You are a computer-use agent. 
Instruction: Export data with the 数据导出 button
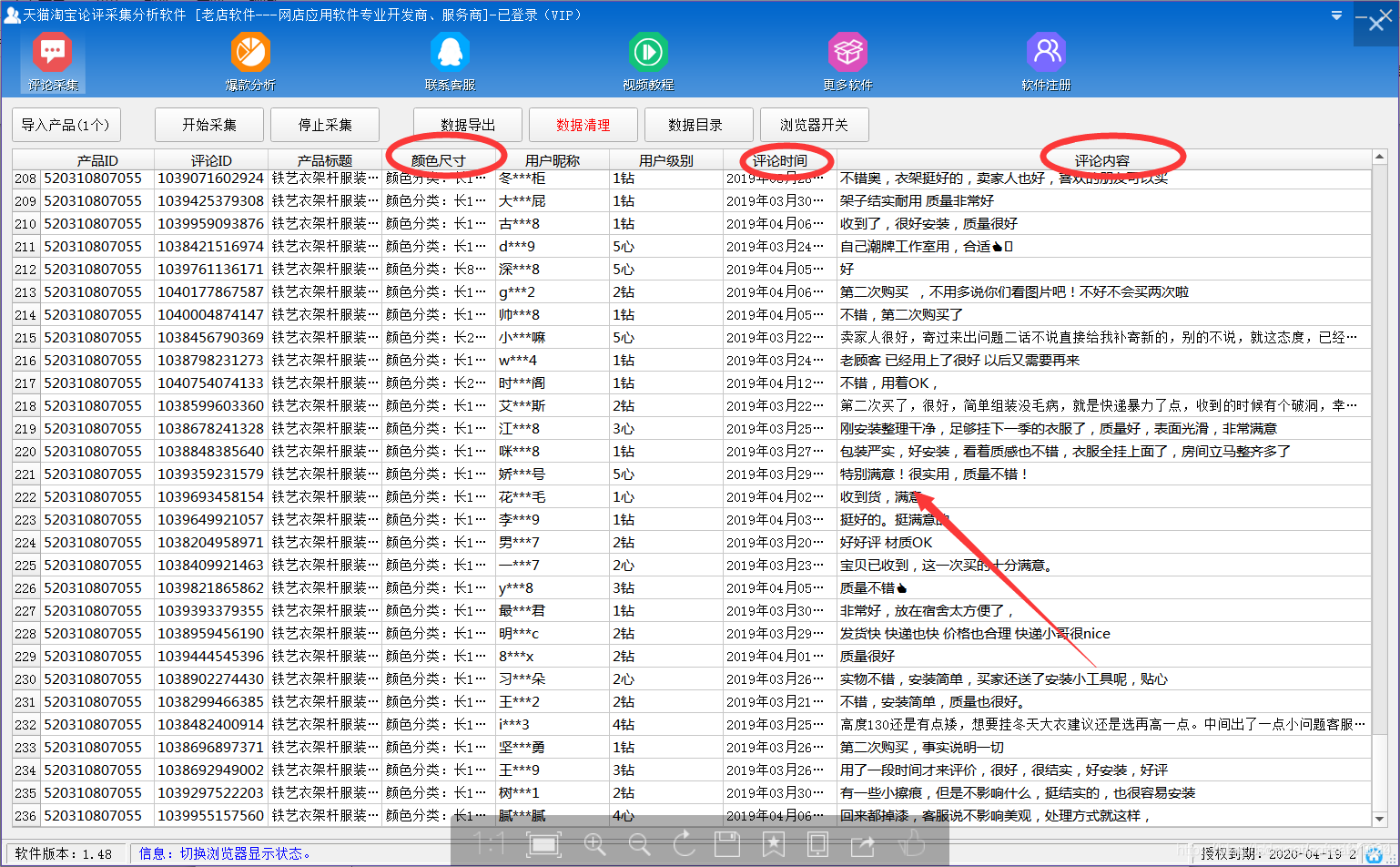[x=468, y=125]
